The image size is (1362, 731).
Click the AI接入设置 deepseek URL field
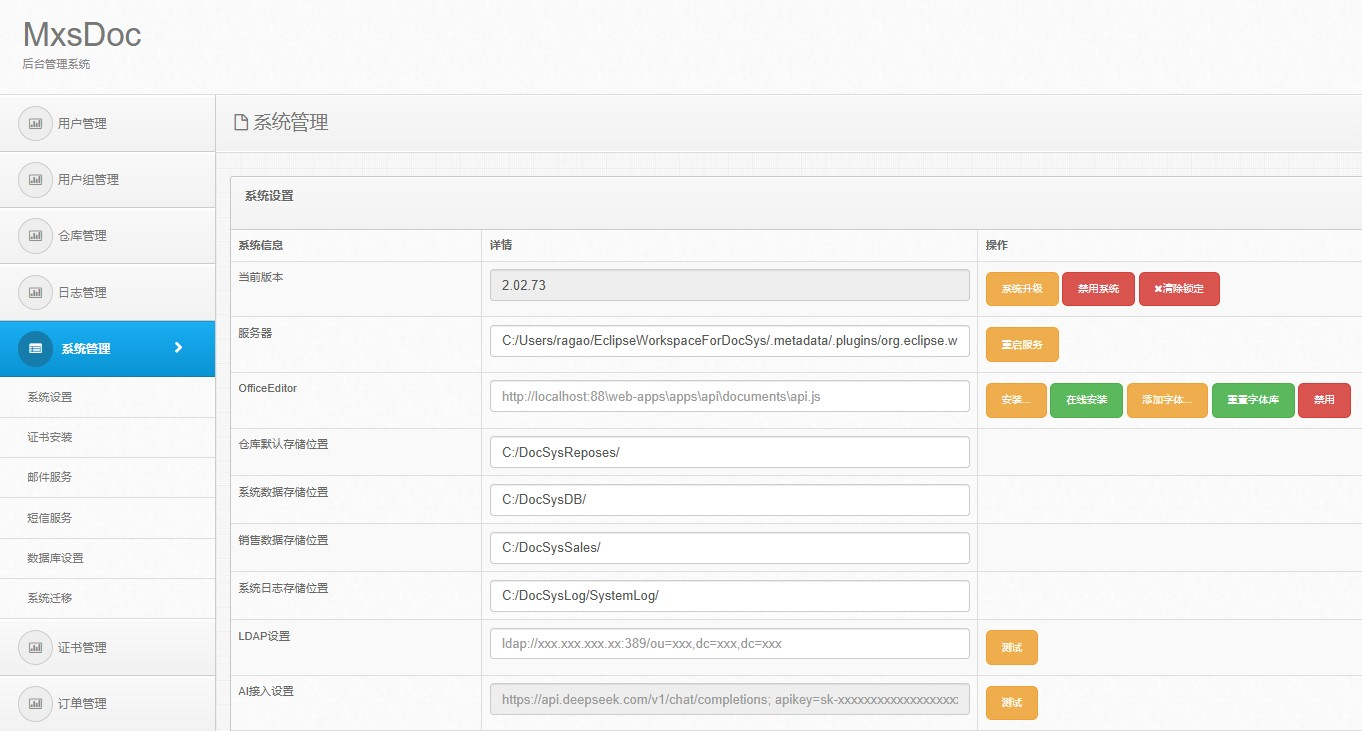(730, 700)
